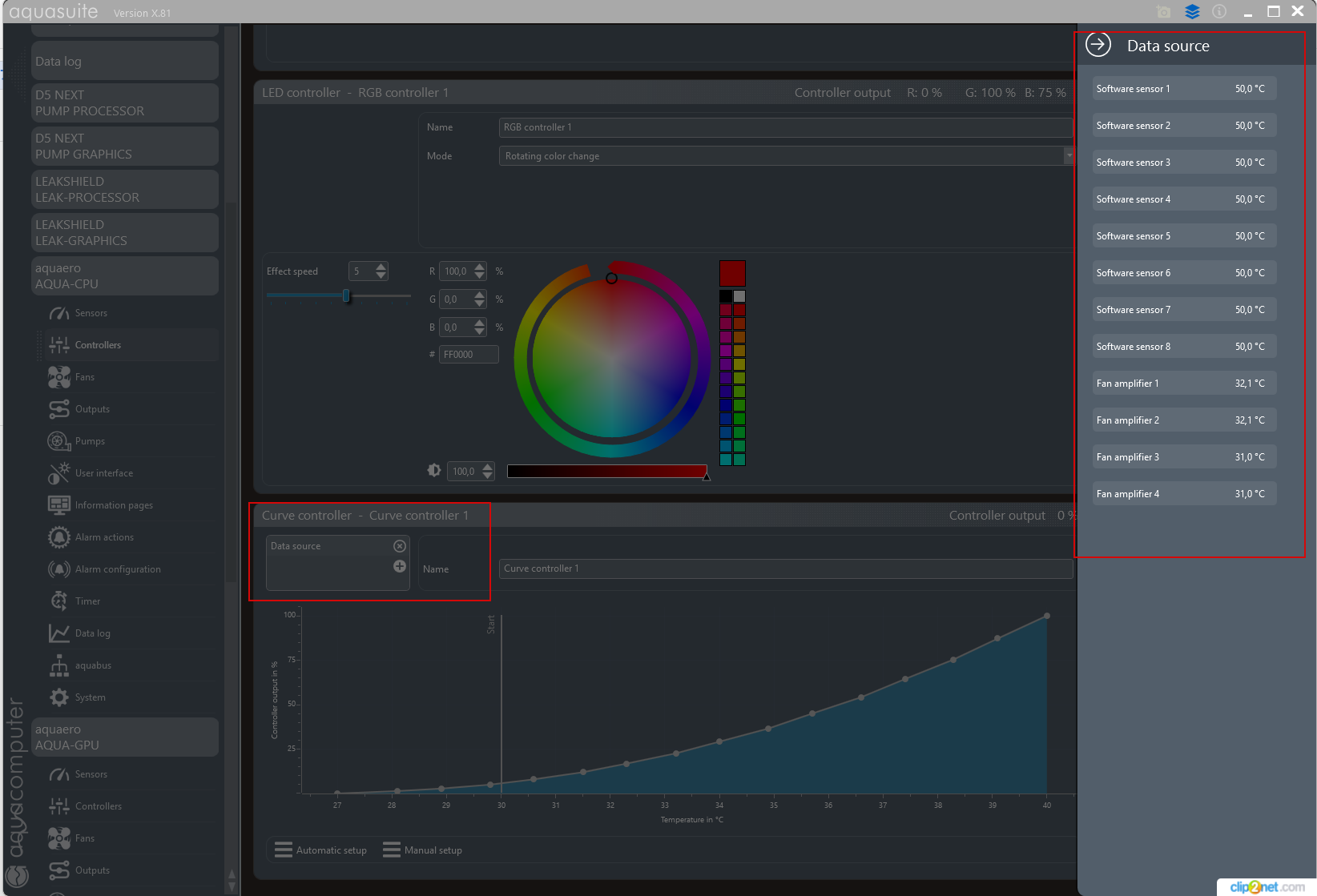Open the Data log top menu item

(x=124, y=62)
